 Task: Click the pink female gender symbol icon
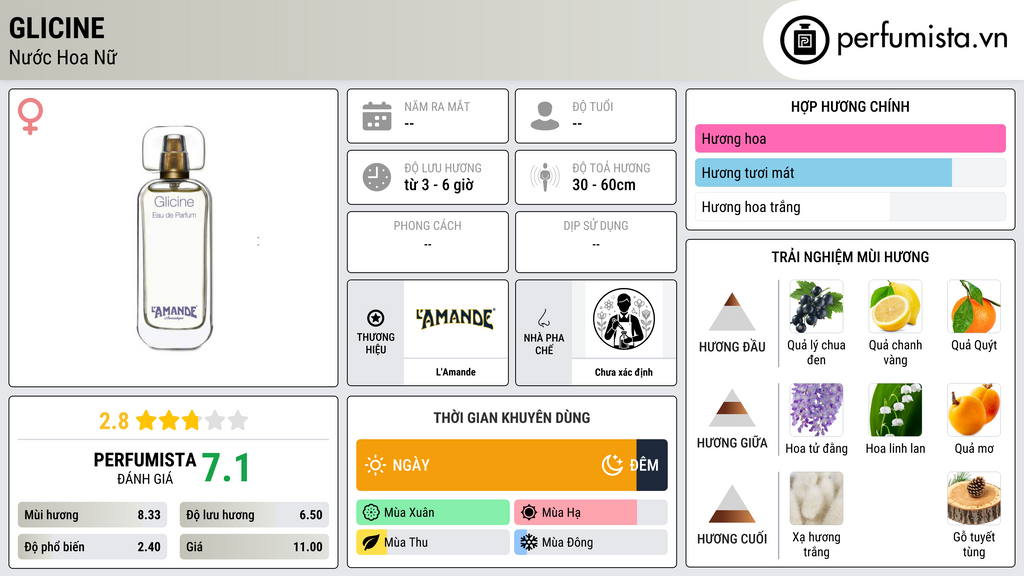coord(30,116)
